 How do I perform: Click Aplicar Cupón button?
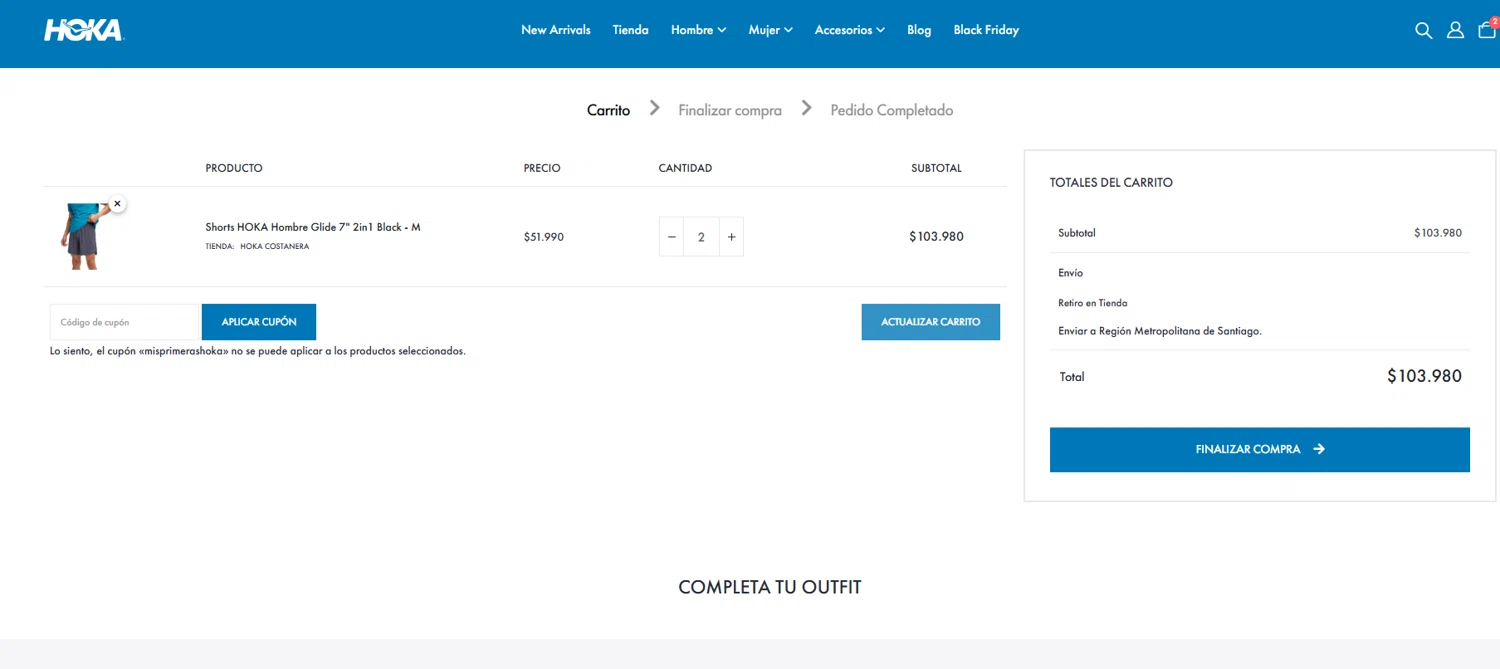[259, 322]
